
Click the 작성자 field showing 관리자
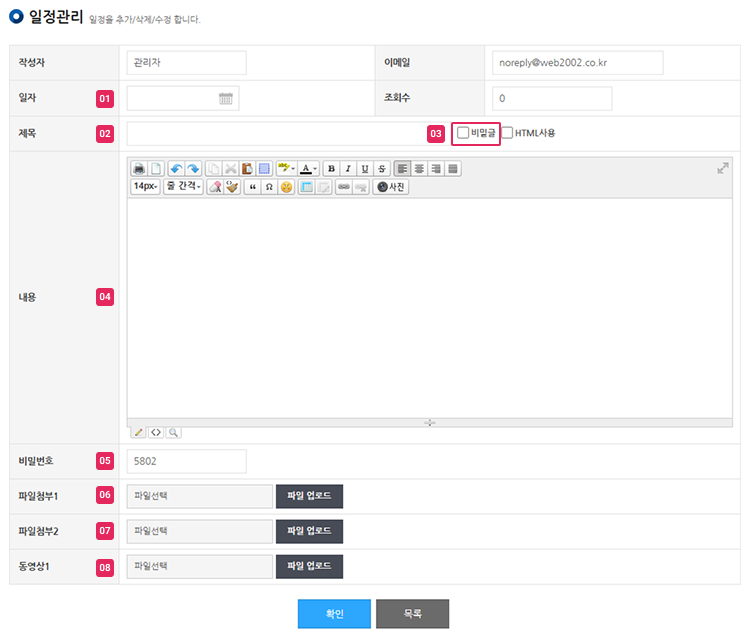click(187, 63)
